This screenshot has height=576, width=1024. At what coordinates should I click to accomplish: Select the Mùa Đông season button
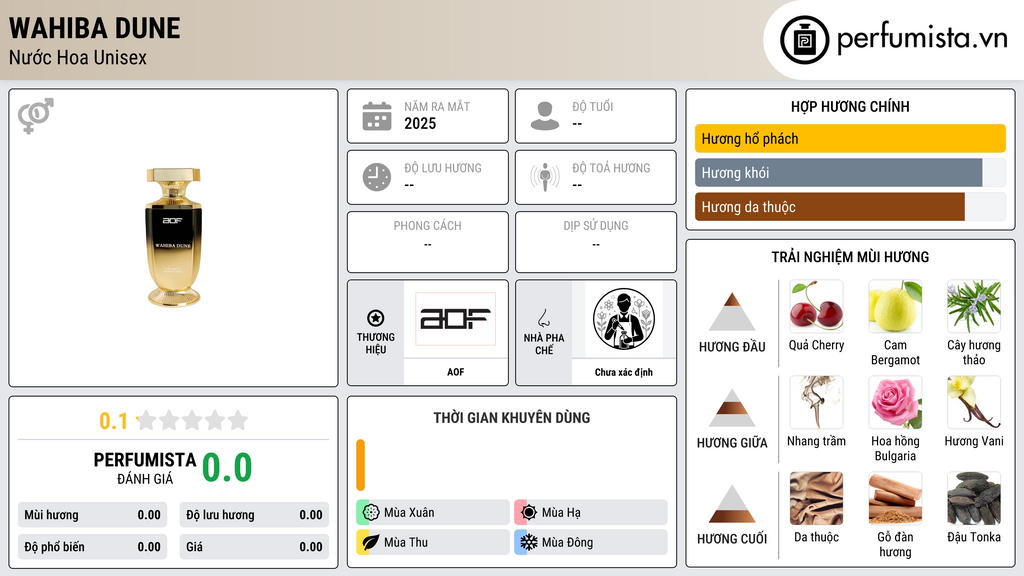pyautogui.click(x=590, y=542)
